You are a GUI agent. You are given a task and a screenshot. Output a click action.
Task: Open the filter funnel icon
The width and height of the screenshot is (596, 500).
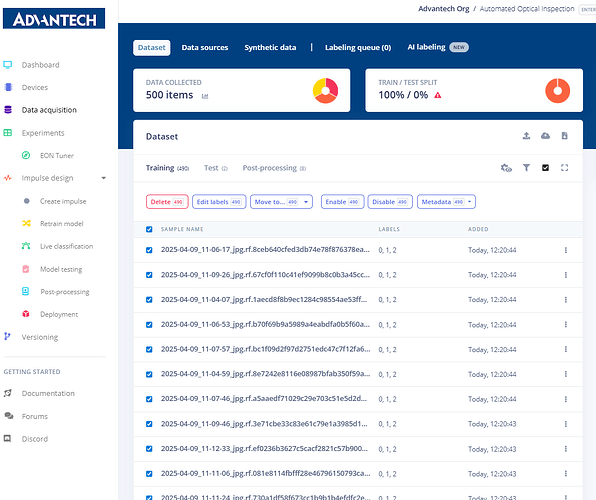526,168
